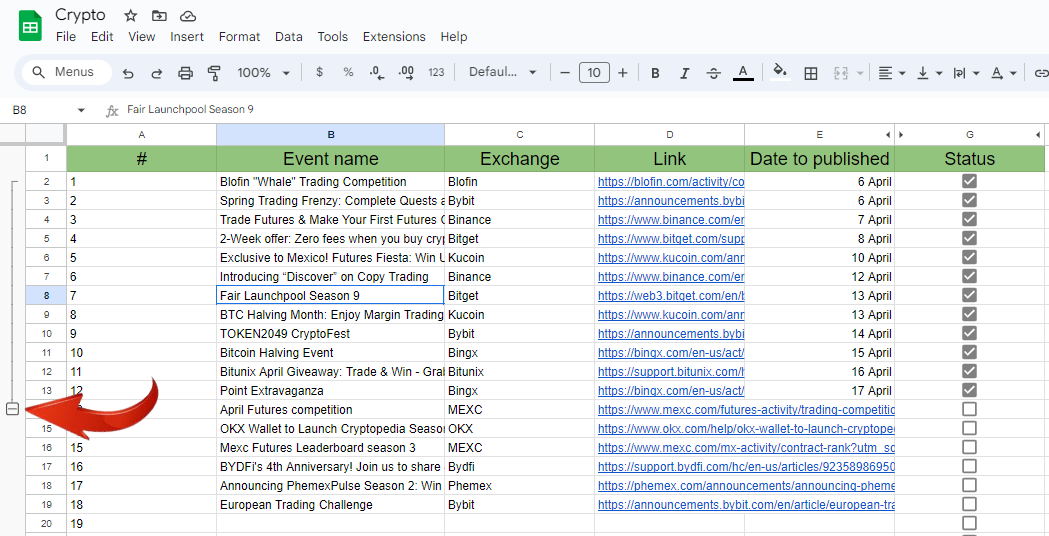
Task: Decrease decimal places
Action: tap(377, 73)
